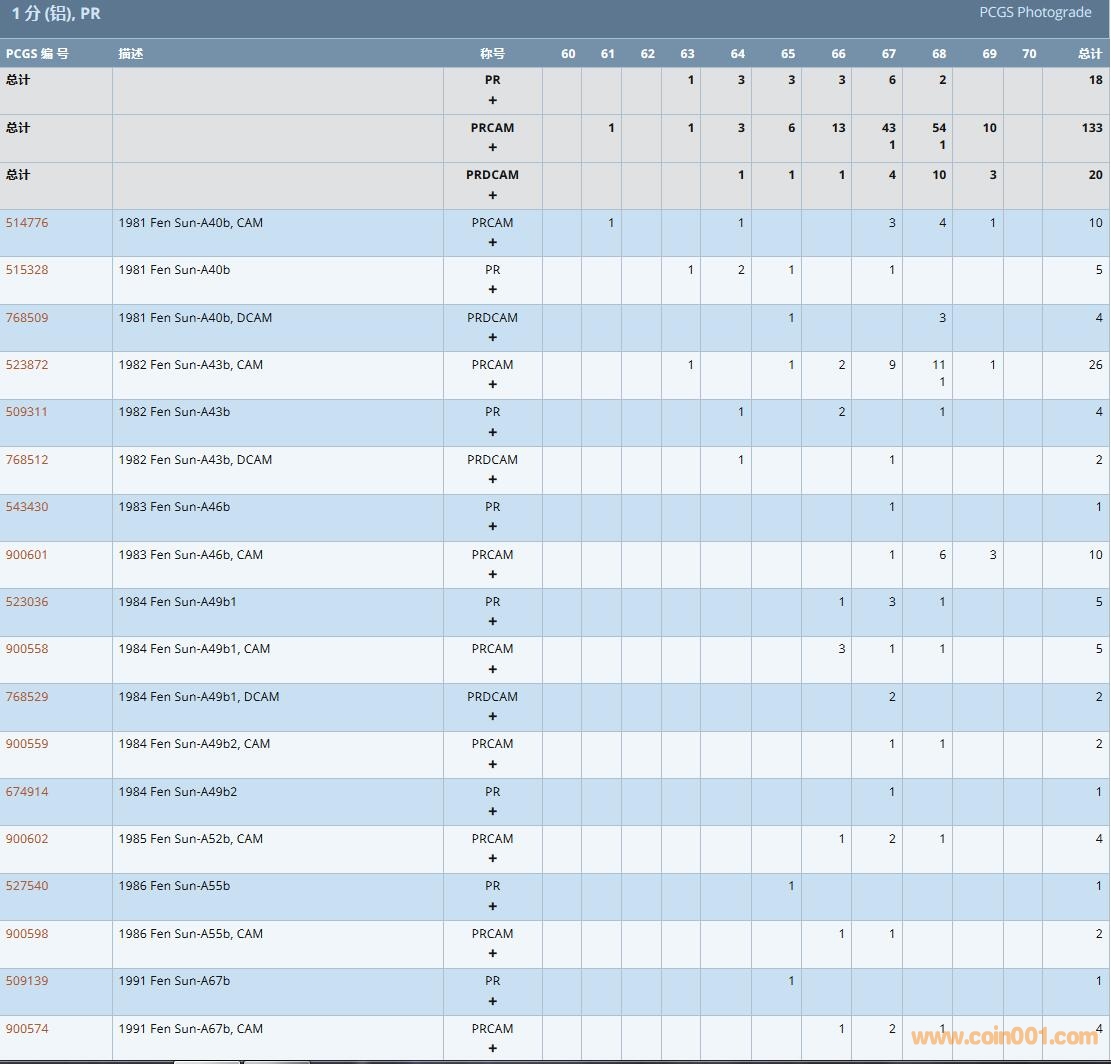Click PCGS number 523872 link
The image size is (1111, 1064).
pyautogui.click(x=27, y=365)
